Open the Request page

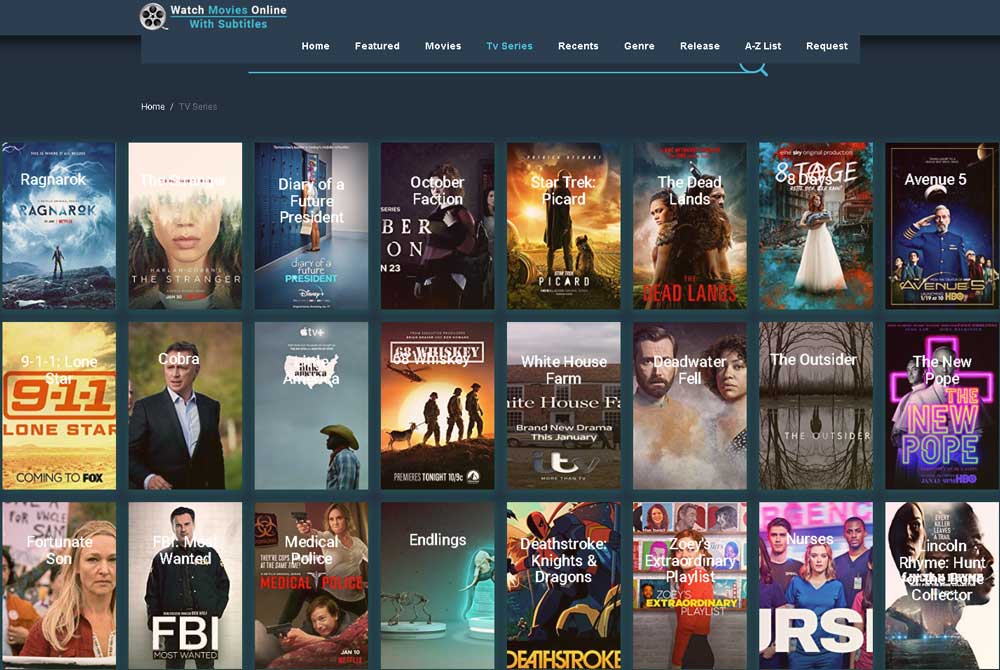pos(827,46)
